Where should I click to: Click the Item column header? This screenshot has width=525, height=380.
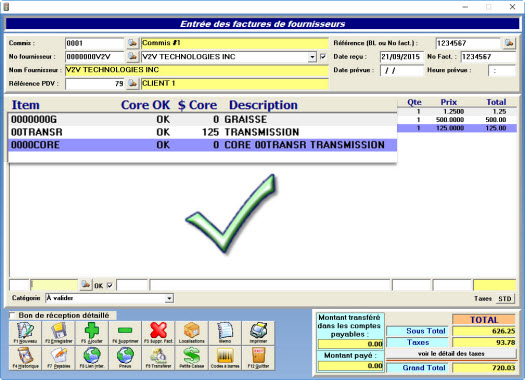point(25,105)
